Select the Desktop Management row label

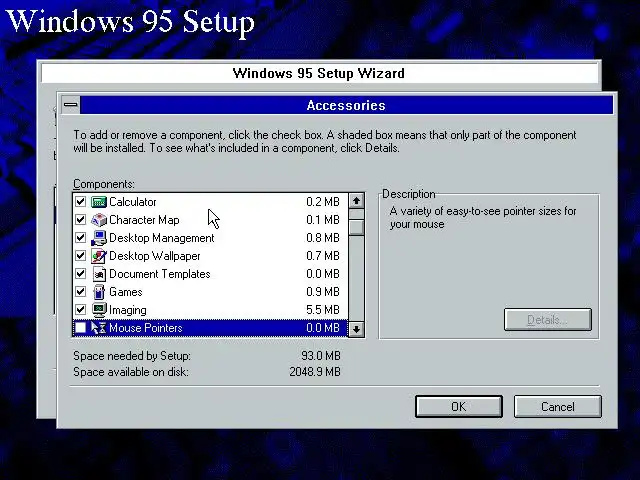click(x=162, y=238)
